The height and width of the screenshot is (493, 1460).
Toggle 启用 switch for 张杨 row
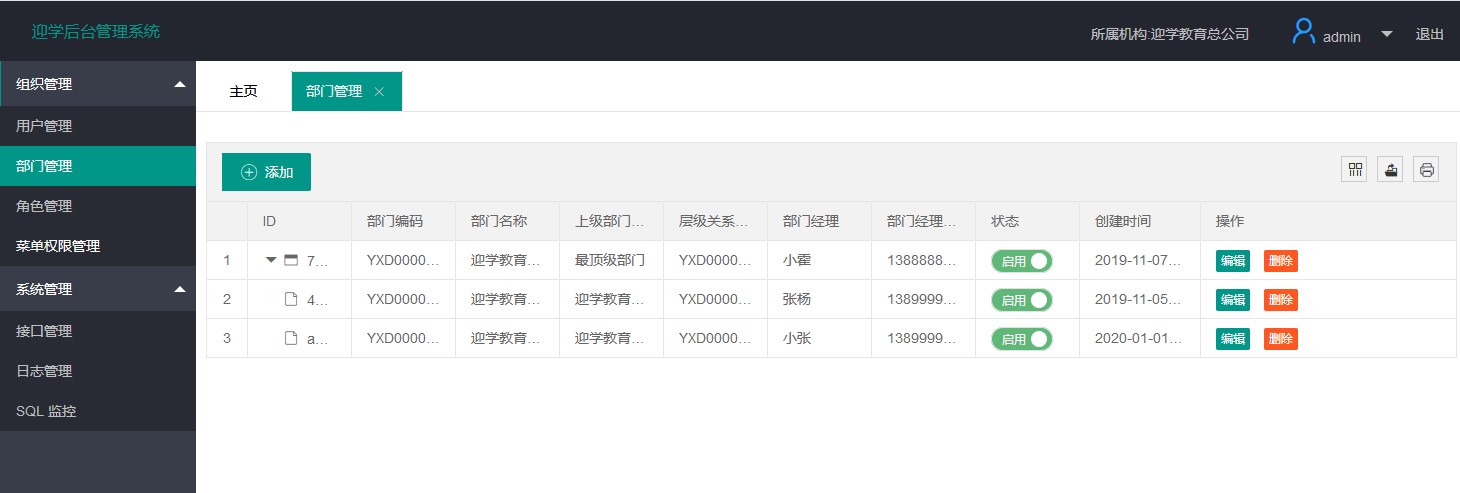pyautogui.click(x=1022, y=300)
